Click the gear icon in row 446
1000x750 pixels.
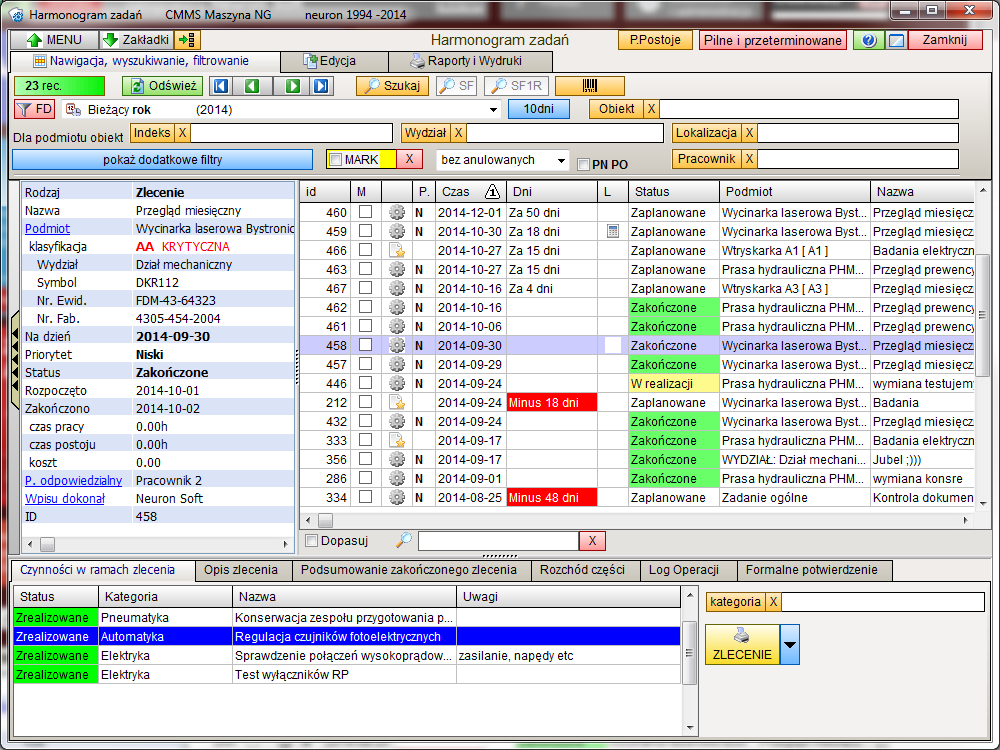[397, 383]
